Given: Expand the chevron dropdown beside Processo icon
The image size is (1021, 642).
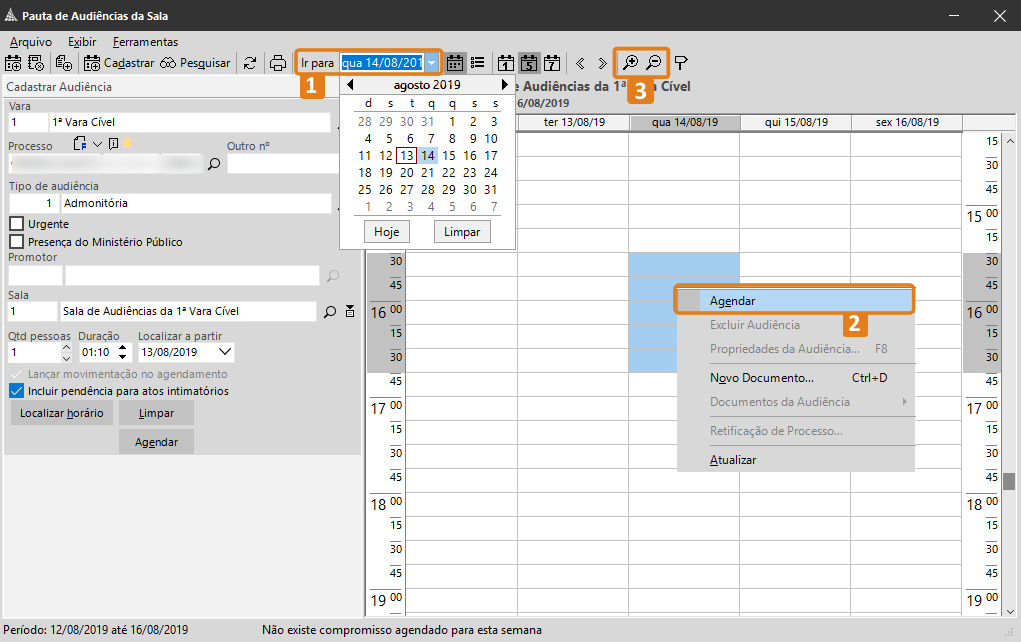Looking at the screenshot, I should click(x=98, y=144).
